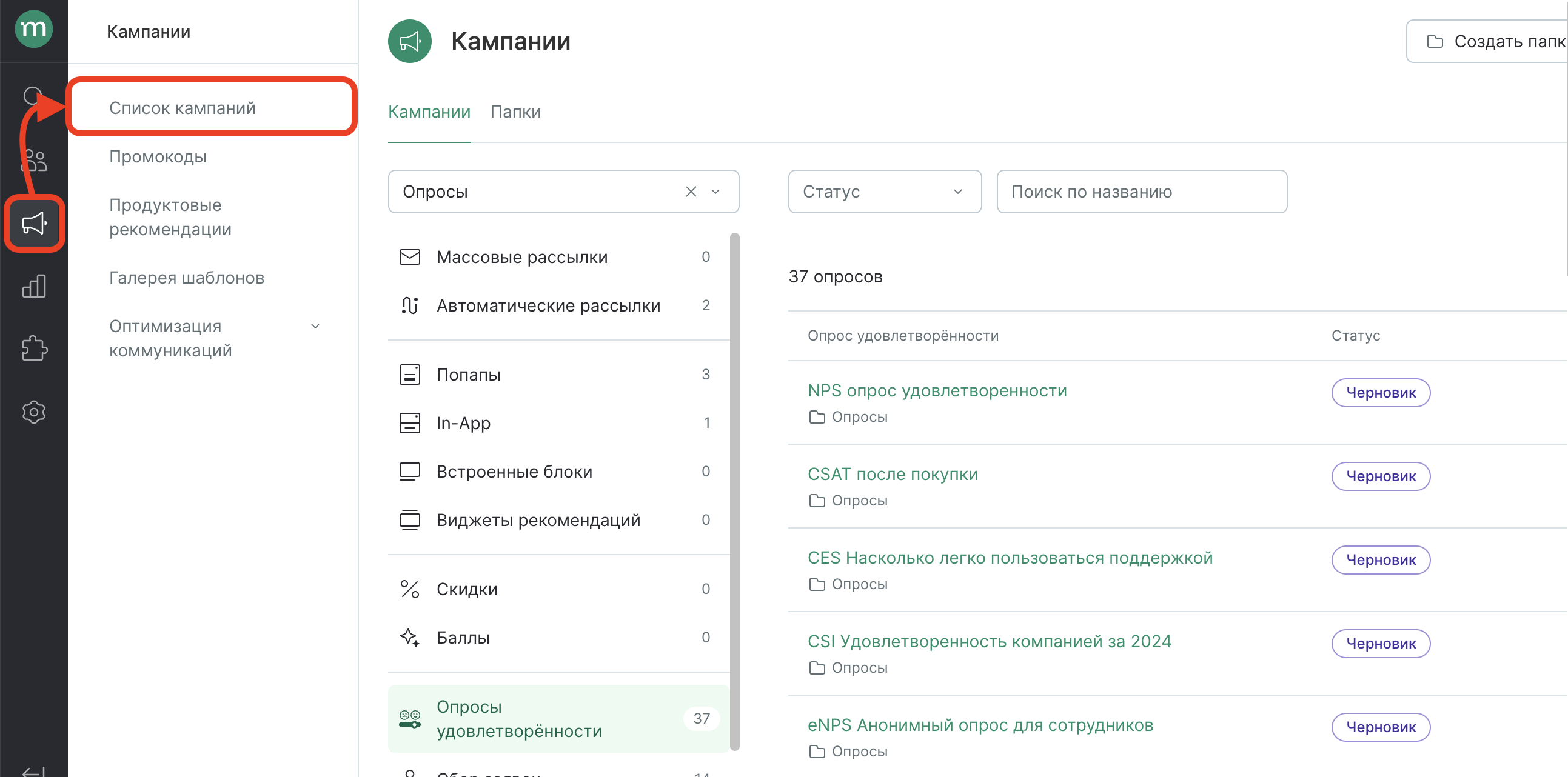The height and width of the screenshot is (777, 1568).
Task: Click the flow icon for Автоматические рассылки
Action: (x=410, y=305)
